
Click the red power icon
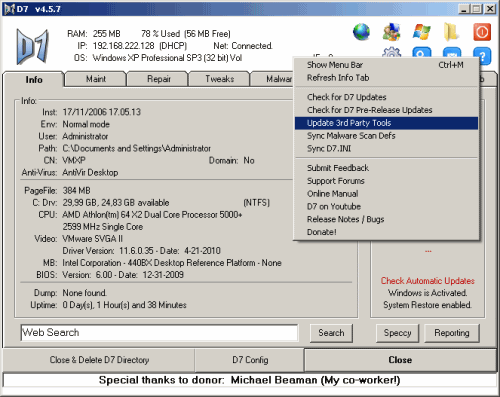(482, 32)
